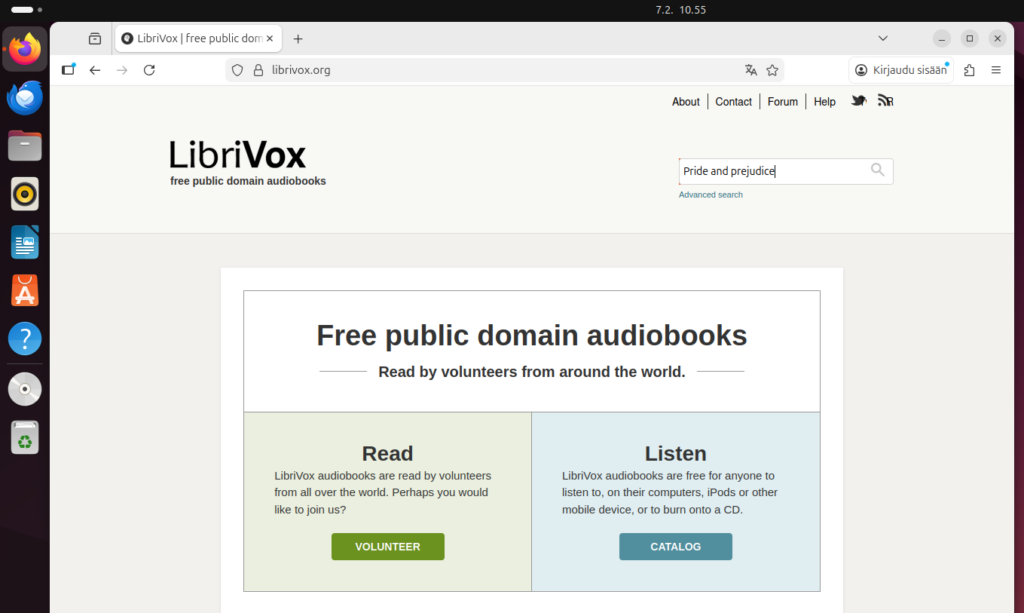Click the search magnifier icon

(x=877, y=170)
